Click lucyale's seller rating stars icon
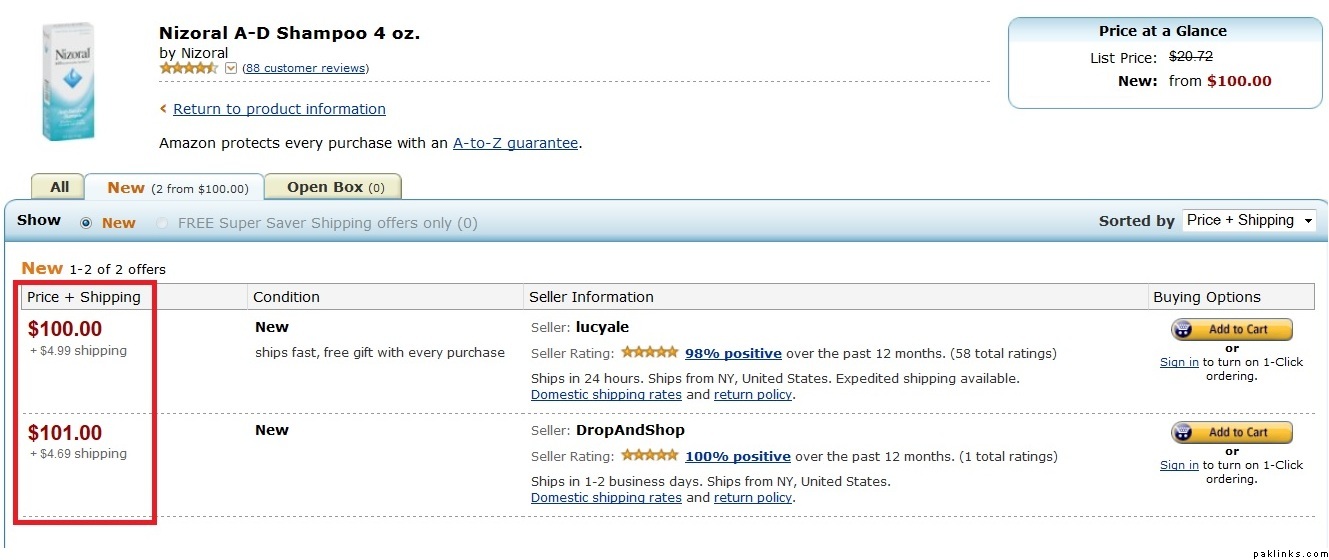The width and height of the screenshot is (1329, 560). pyautogui.click(x=649, y=352)
